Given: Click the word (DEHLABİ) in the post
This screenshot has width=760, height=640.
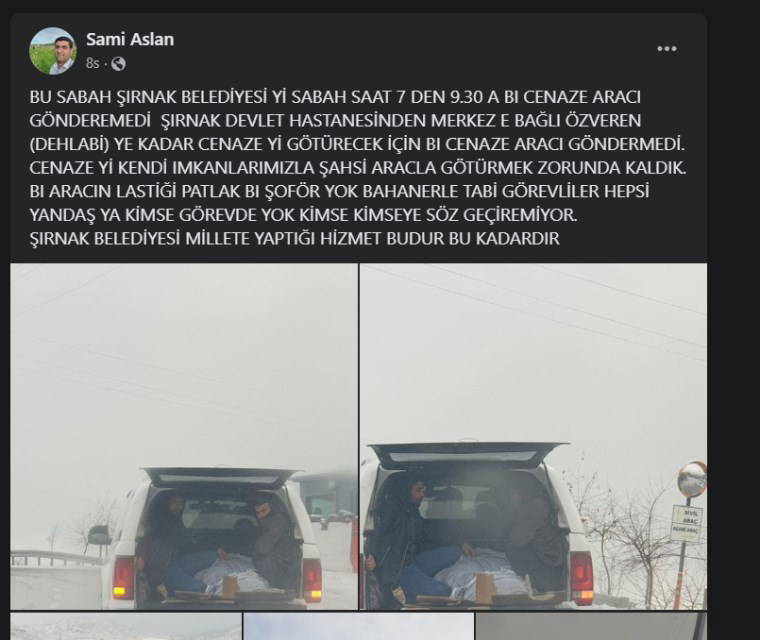Looking at the screenshot, I should tap(69, 144).
